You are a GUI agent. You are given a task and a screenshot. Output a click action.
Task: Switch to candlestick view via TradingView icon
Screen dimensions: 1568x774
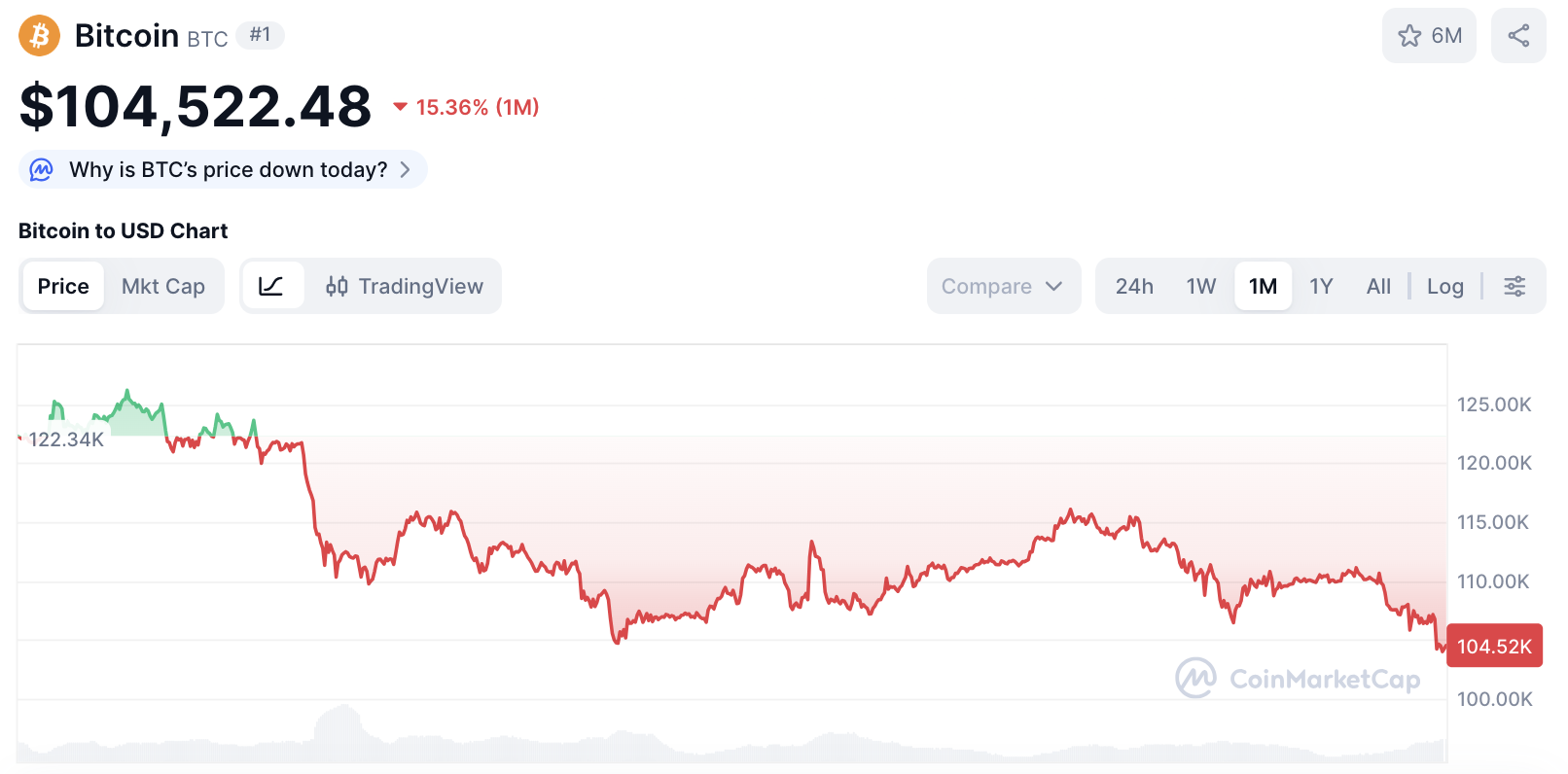click(338, 285)
